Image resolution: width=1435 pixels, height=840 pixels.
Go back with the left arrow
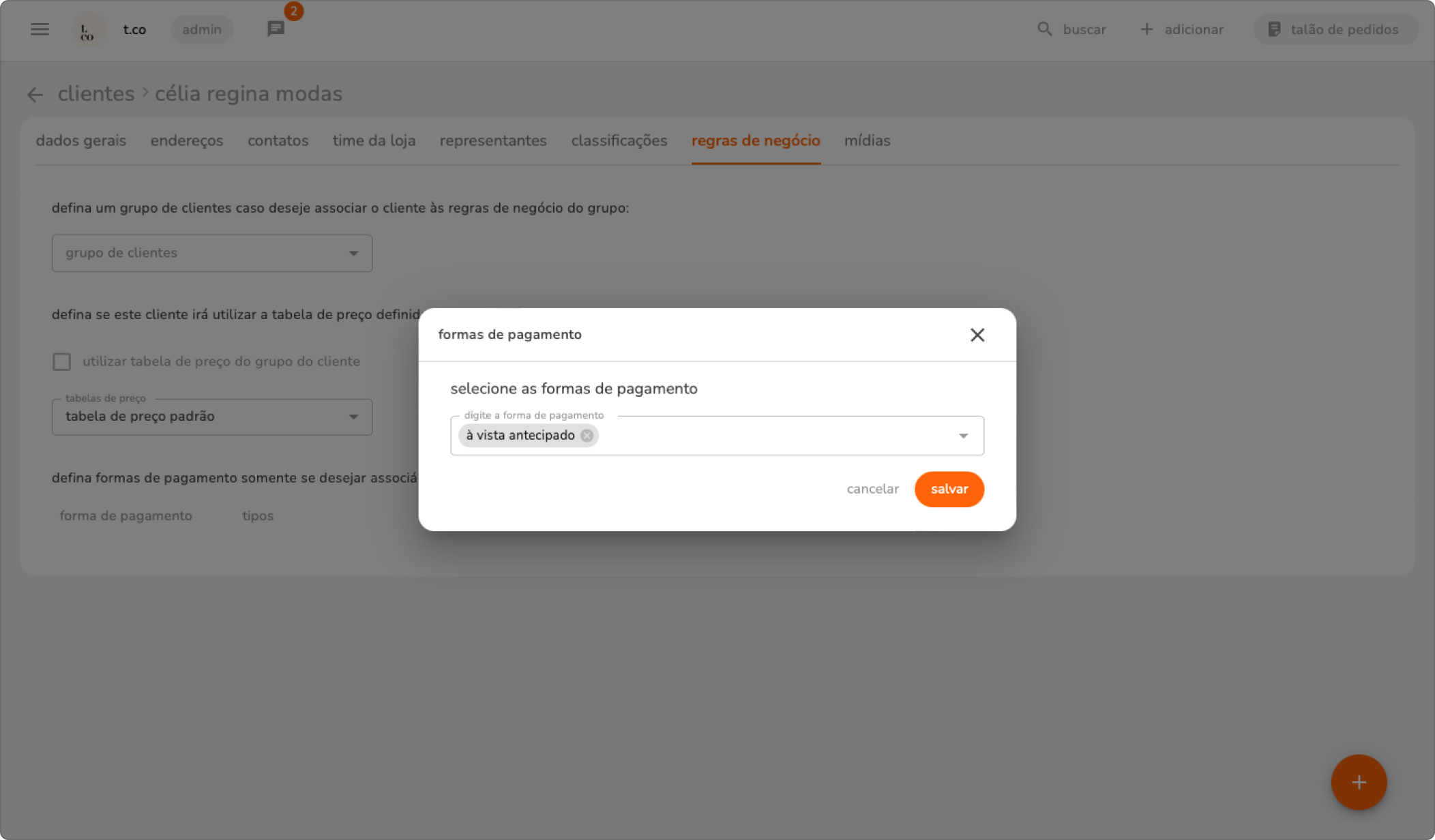coord(35,95)
